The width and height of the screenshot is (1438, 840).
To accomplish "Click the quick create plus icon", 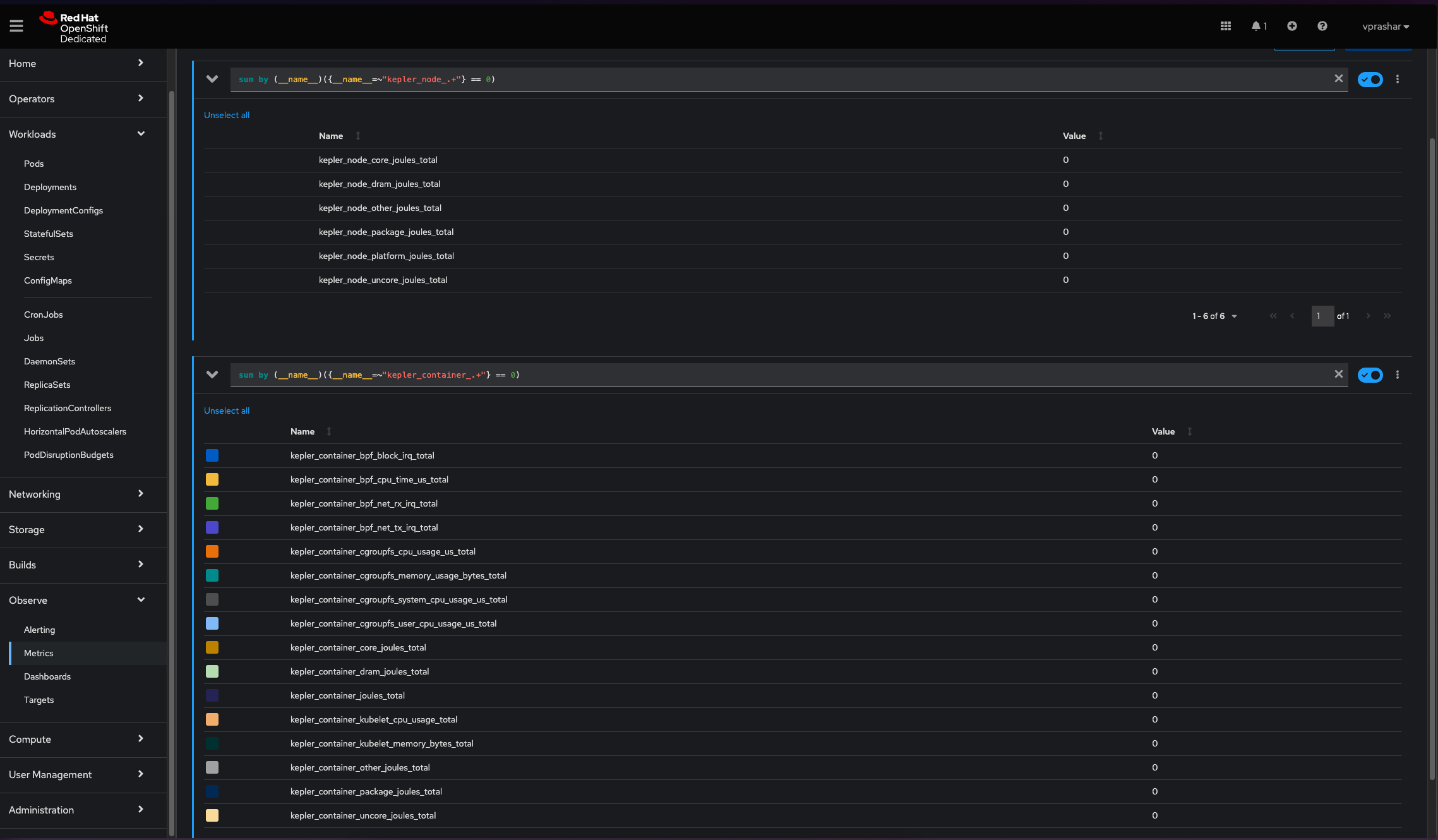I will (1291, 26).
